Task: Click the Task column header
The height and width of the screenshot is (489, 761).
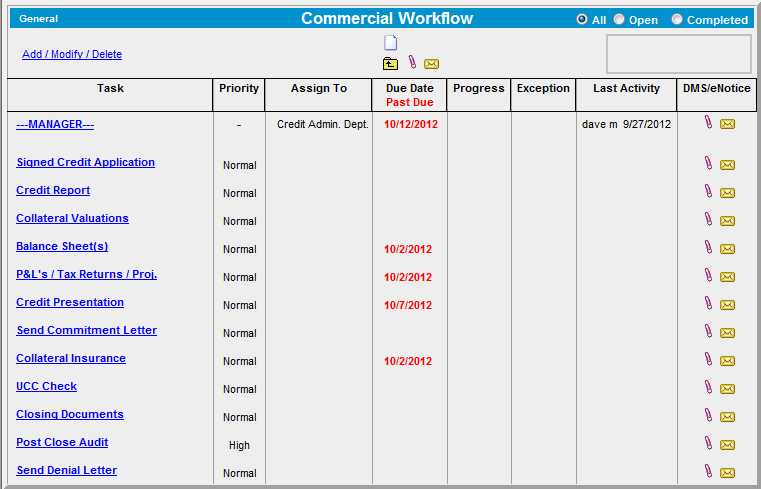Action: (x=110, y=88)
